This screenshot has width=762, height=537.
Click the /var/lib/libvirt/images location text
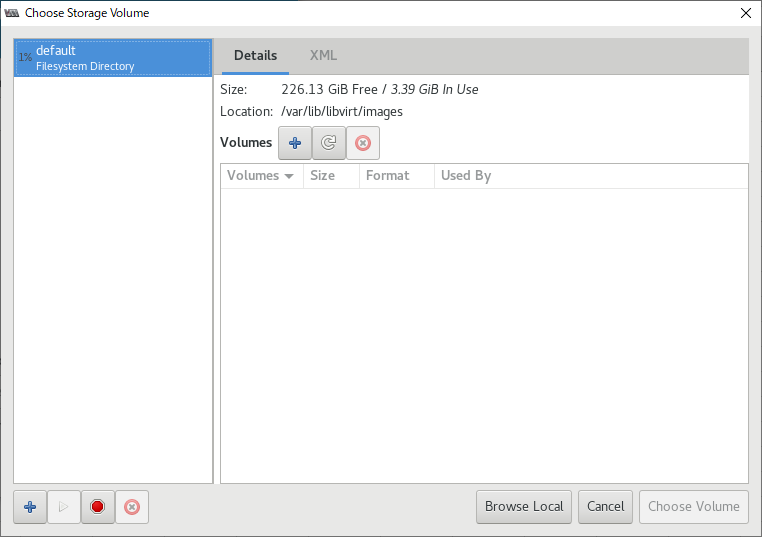click(342, 112)
